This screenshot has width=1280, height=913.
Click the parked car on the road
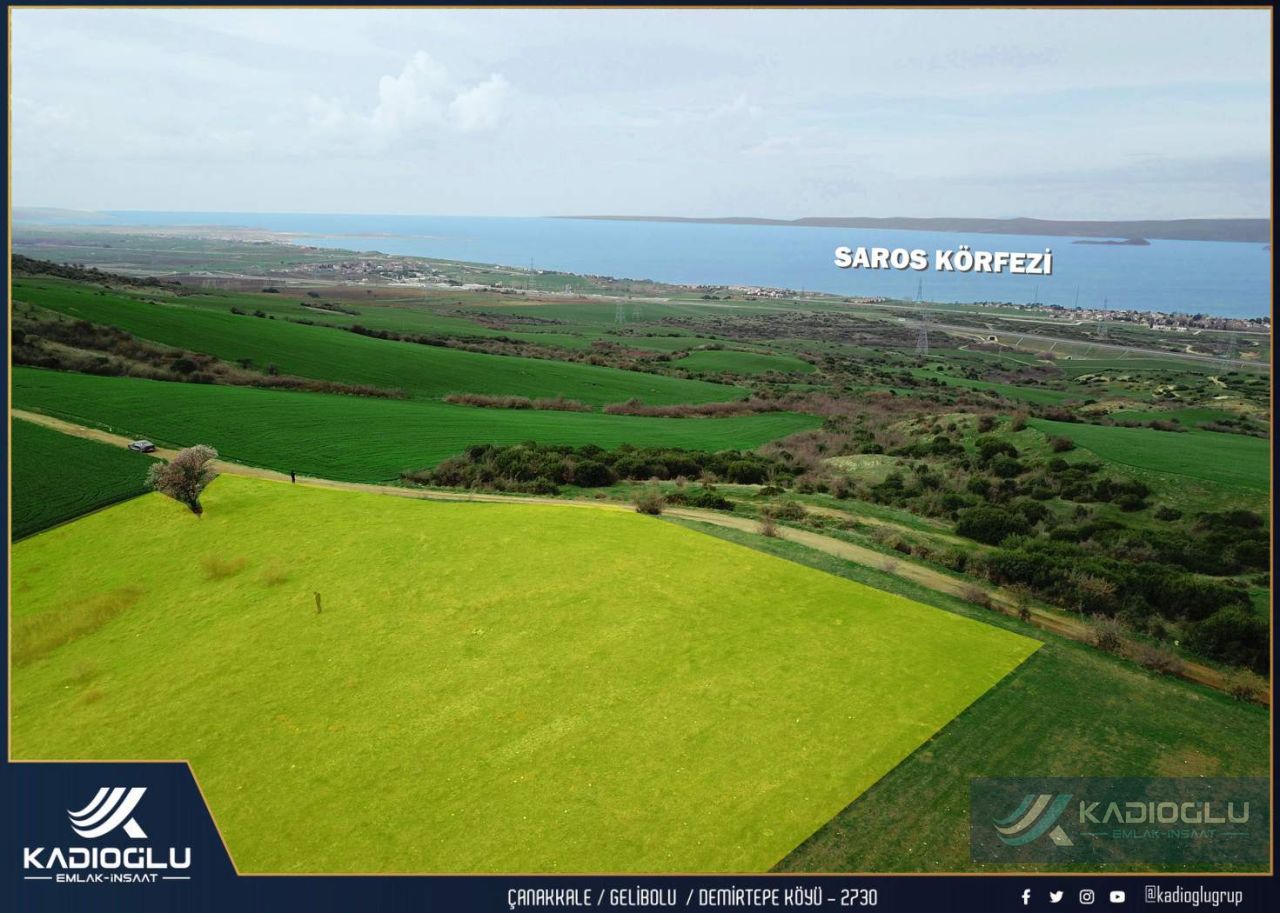(x=142, y=446)
